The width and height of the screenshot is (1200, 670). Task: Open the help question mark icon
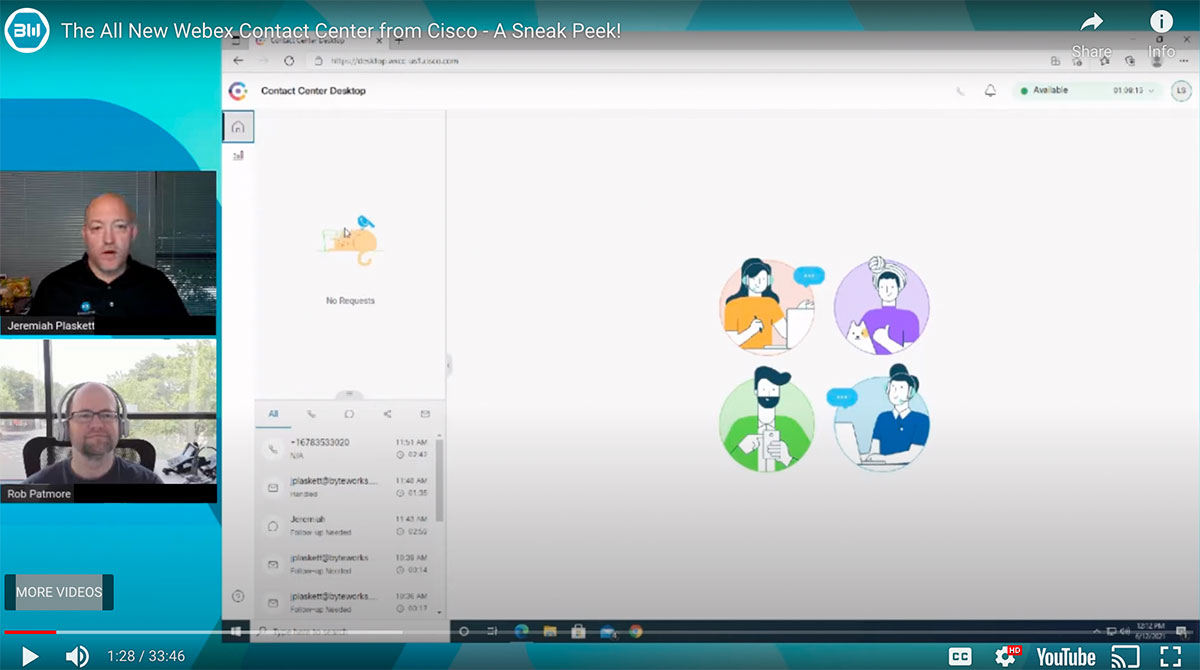237,598
